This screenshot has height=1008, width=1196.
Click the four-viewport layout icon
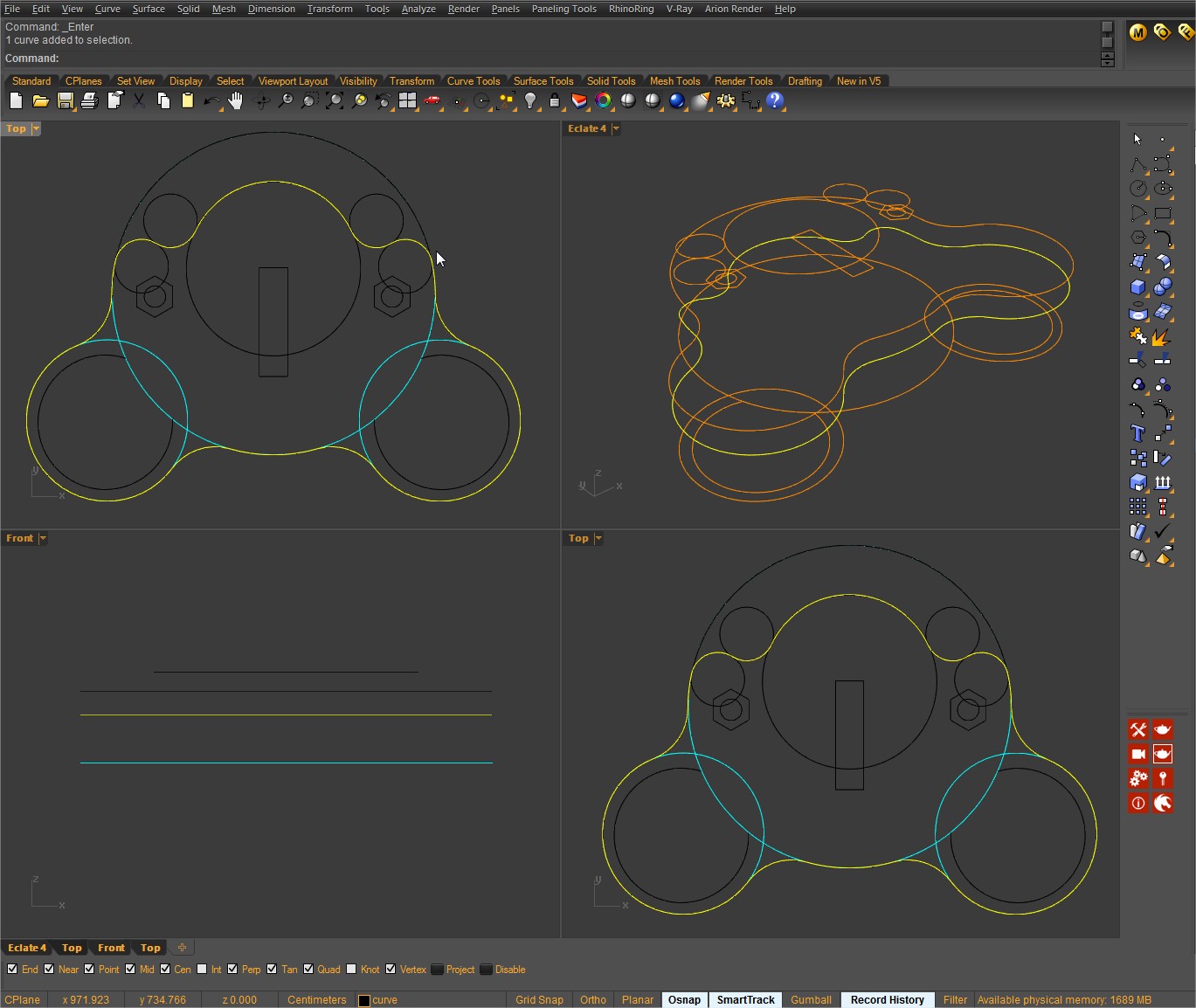407,101
